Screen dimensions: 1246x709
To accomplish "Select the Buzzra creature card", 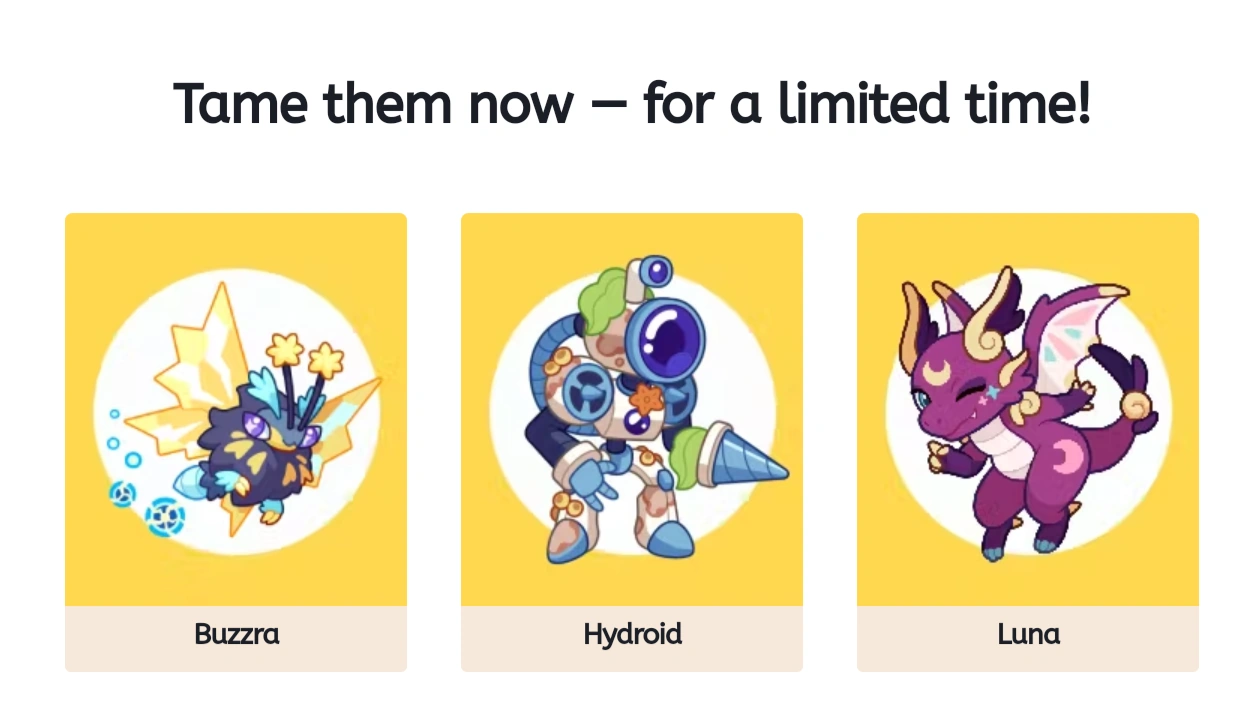I will click(x=236, y=440).
